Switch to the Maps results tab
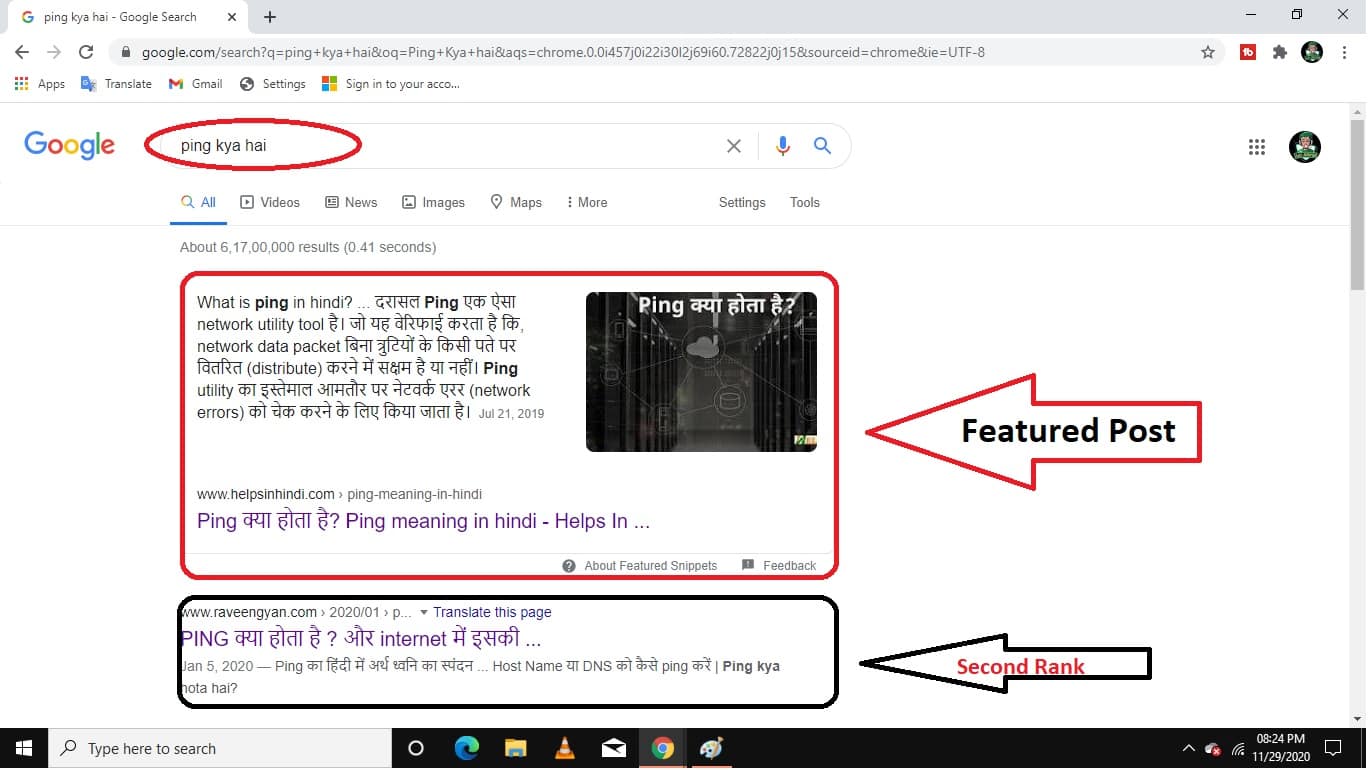This screenshot has height=770, width=1368. tap(516, 202)
